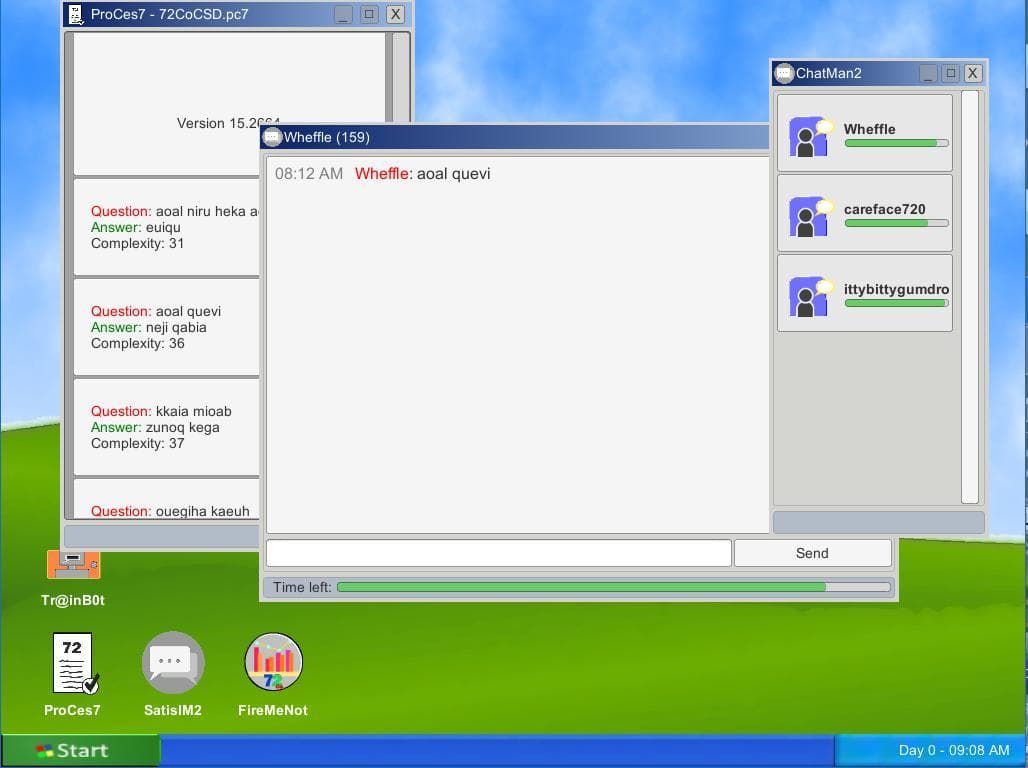
Task: Focus the chat message input field
Action: click(498, 553)
